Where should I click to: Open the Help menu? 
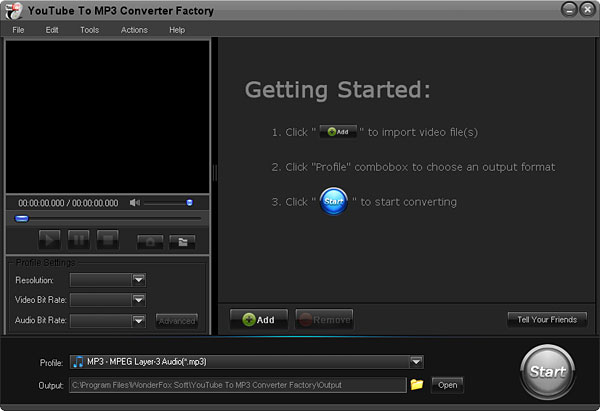(177, 30)
